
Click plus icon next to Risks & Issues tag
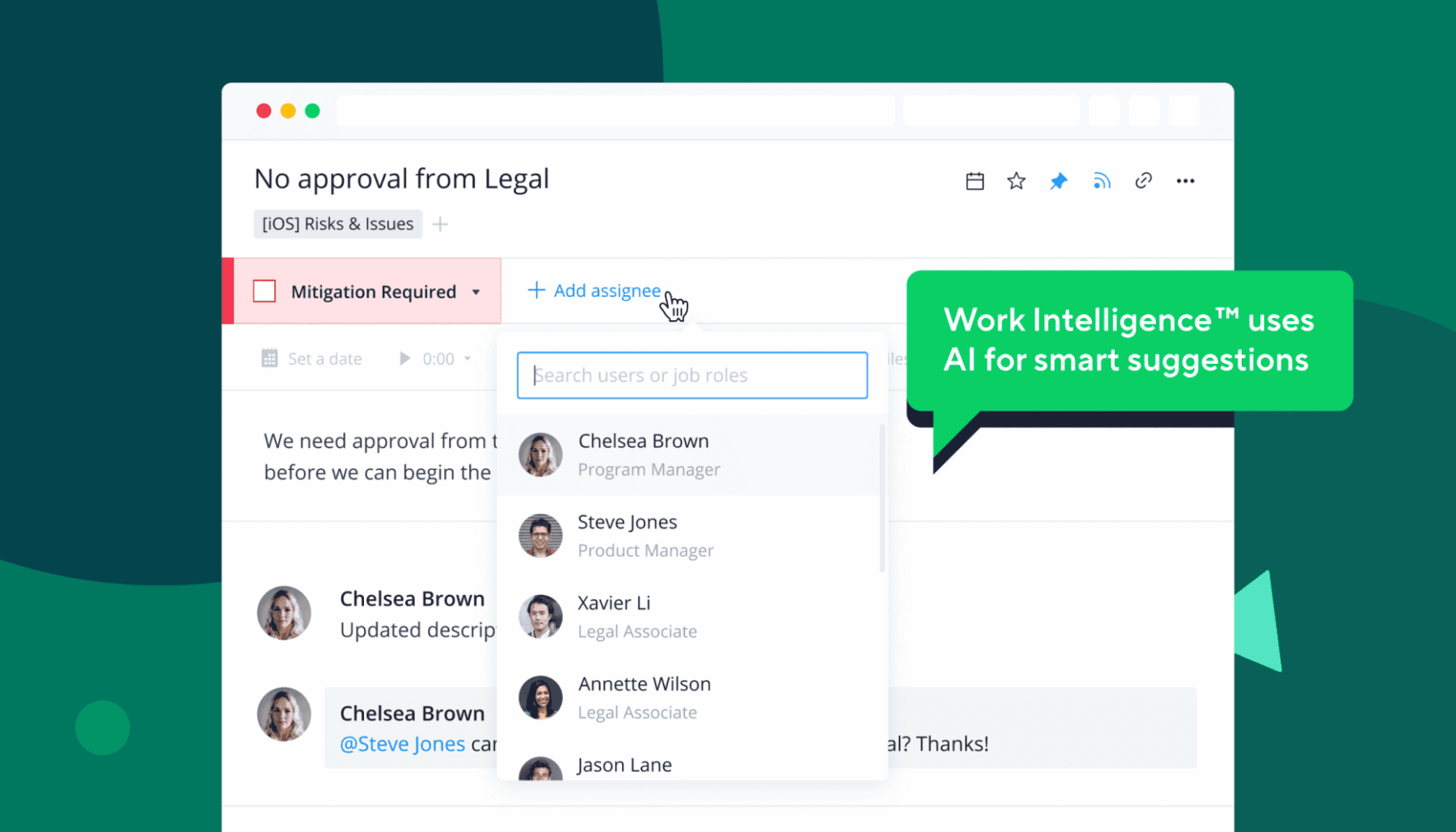440,224
